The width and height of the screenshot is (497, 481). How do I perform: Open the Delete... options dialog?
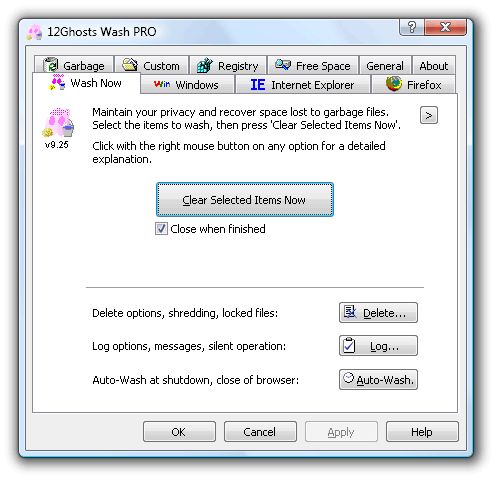378,313
